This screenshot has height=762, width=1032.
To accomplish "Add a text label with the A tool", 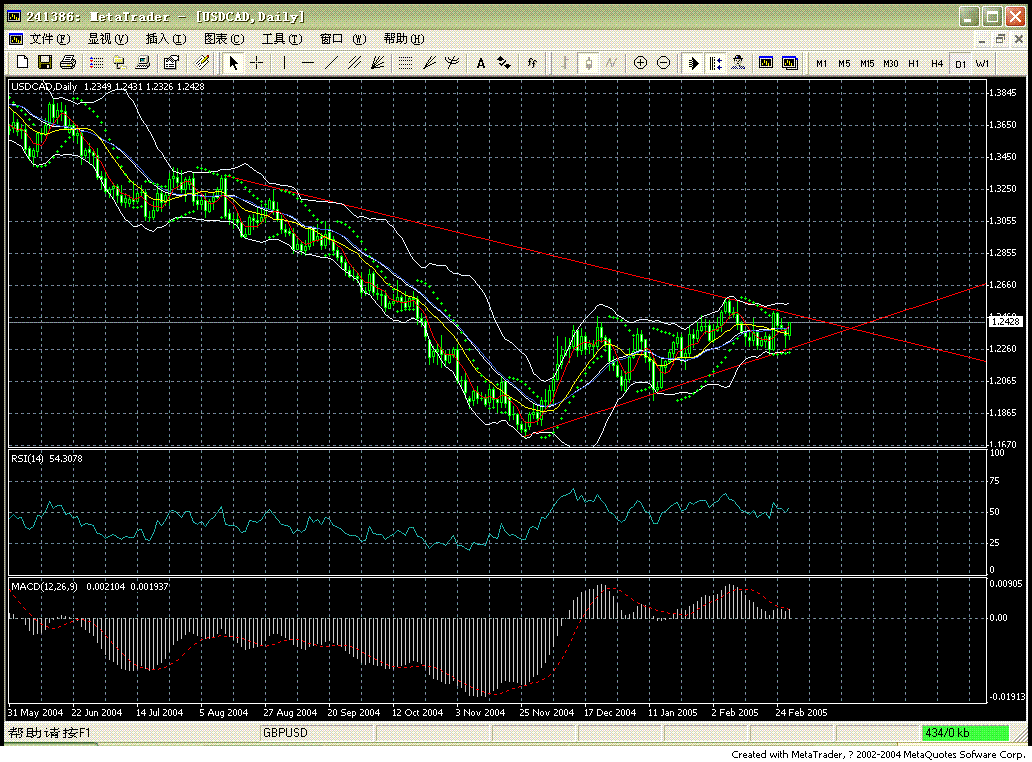I will pyautogui.click(x=480, y=62).
